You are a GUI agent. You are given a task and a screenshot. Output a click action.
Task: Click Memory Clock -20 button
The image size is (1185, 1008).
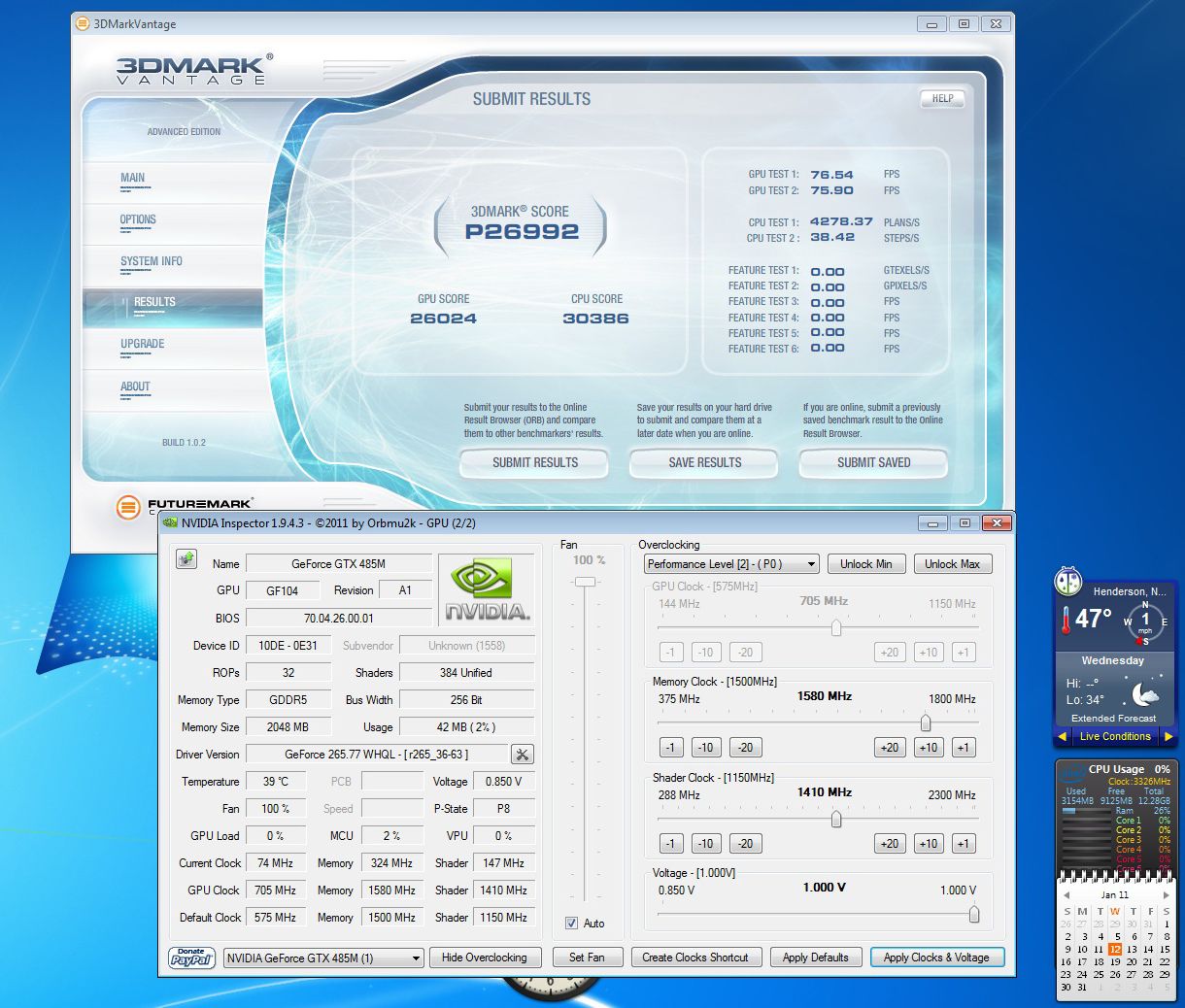(745, 748)
